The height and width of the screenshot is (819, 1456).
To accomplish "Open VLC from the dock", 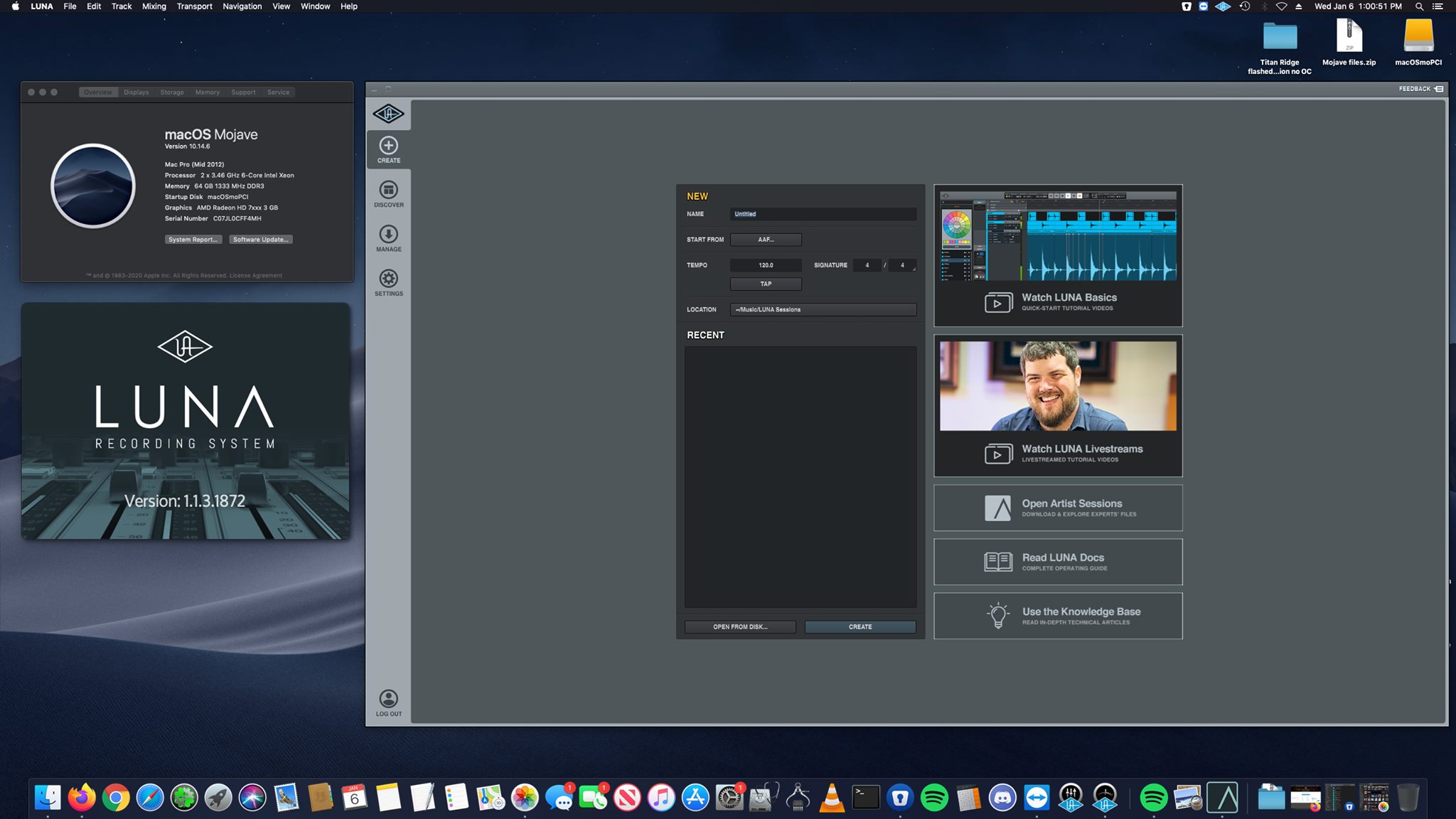I will pyautogui.click(x=832, y=798).
